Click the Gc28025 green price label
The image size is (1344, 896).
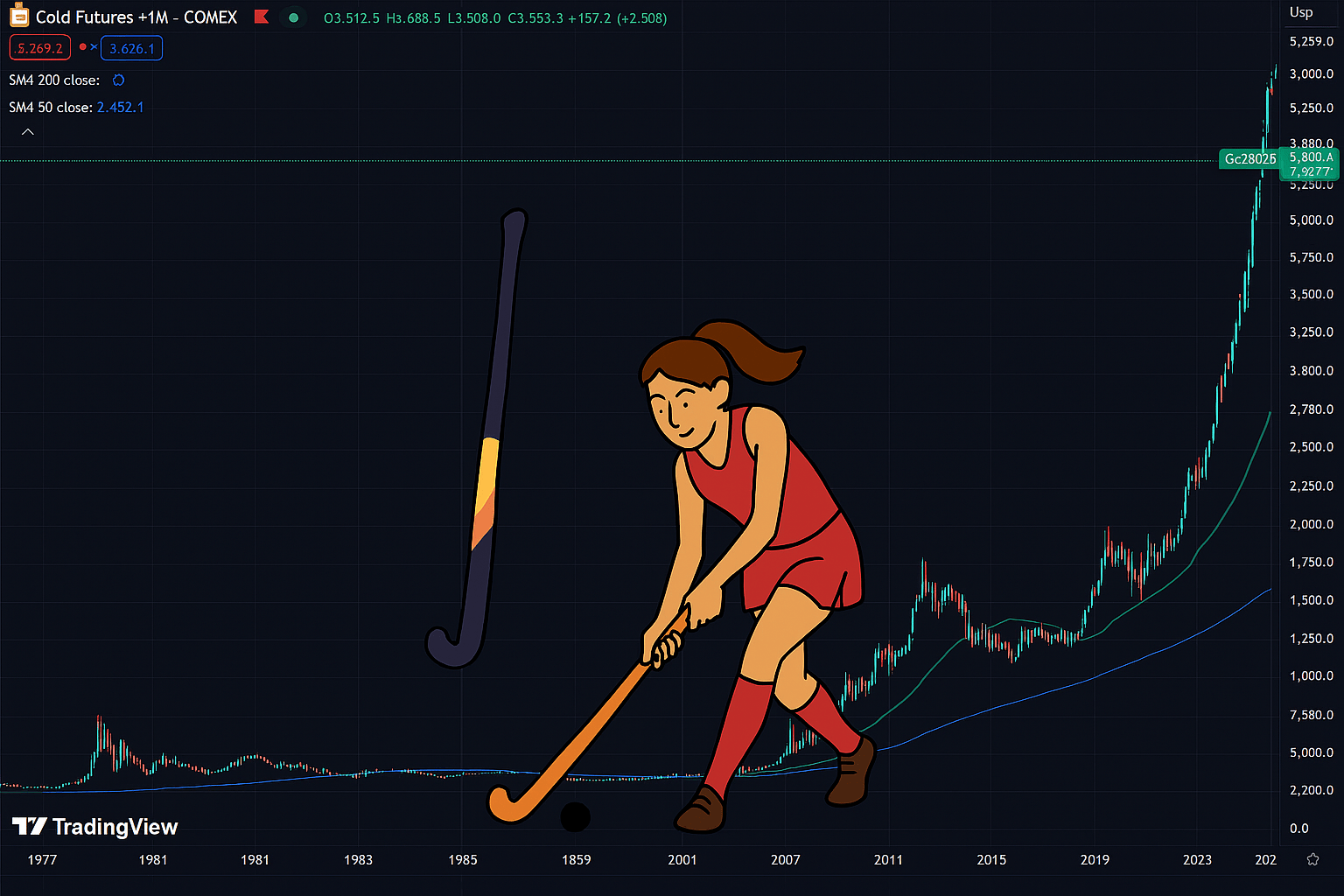(x=1249, y=159)
